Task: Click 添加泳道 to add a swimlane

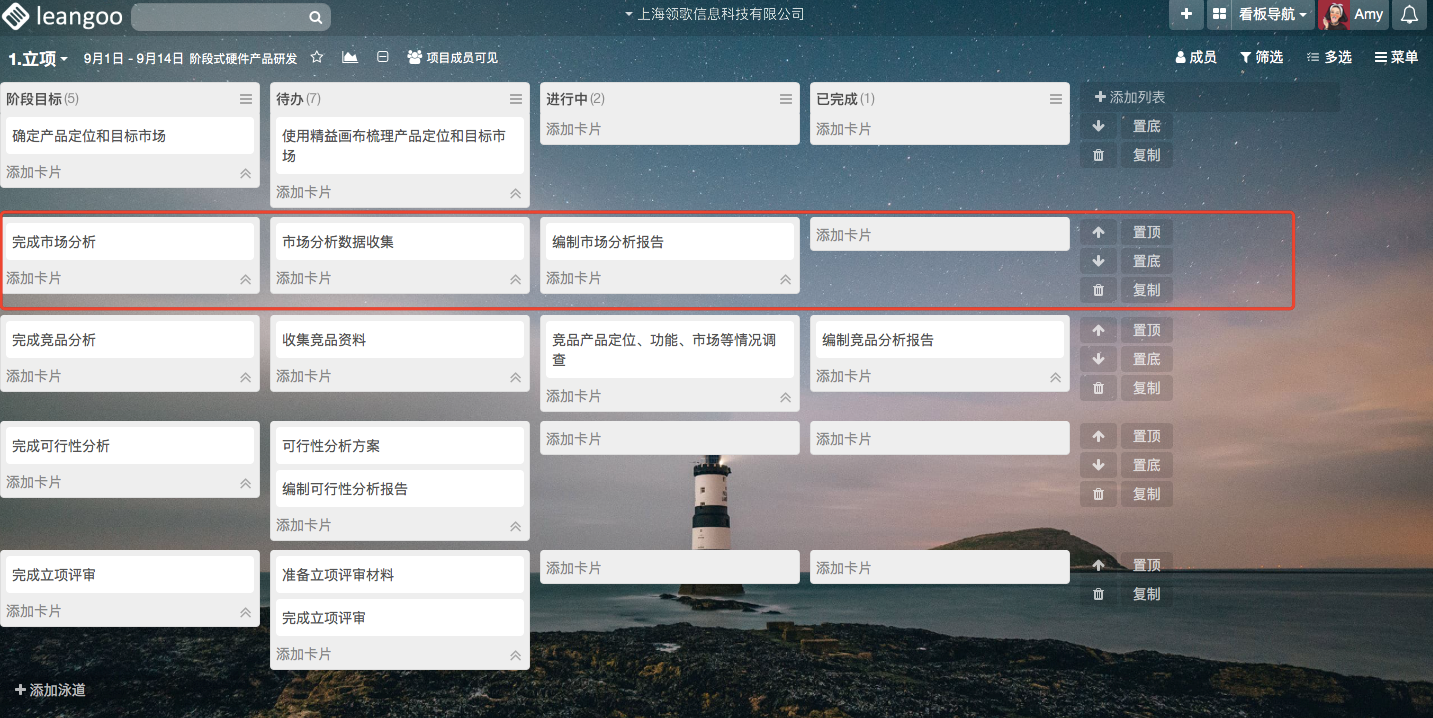Action: [50, 690]
